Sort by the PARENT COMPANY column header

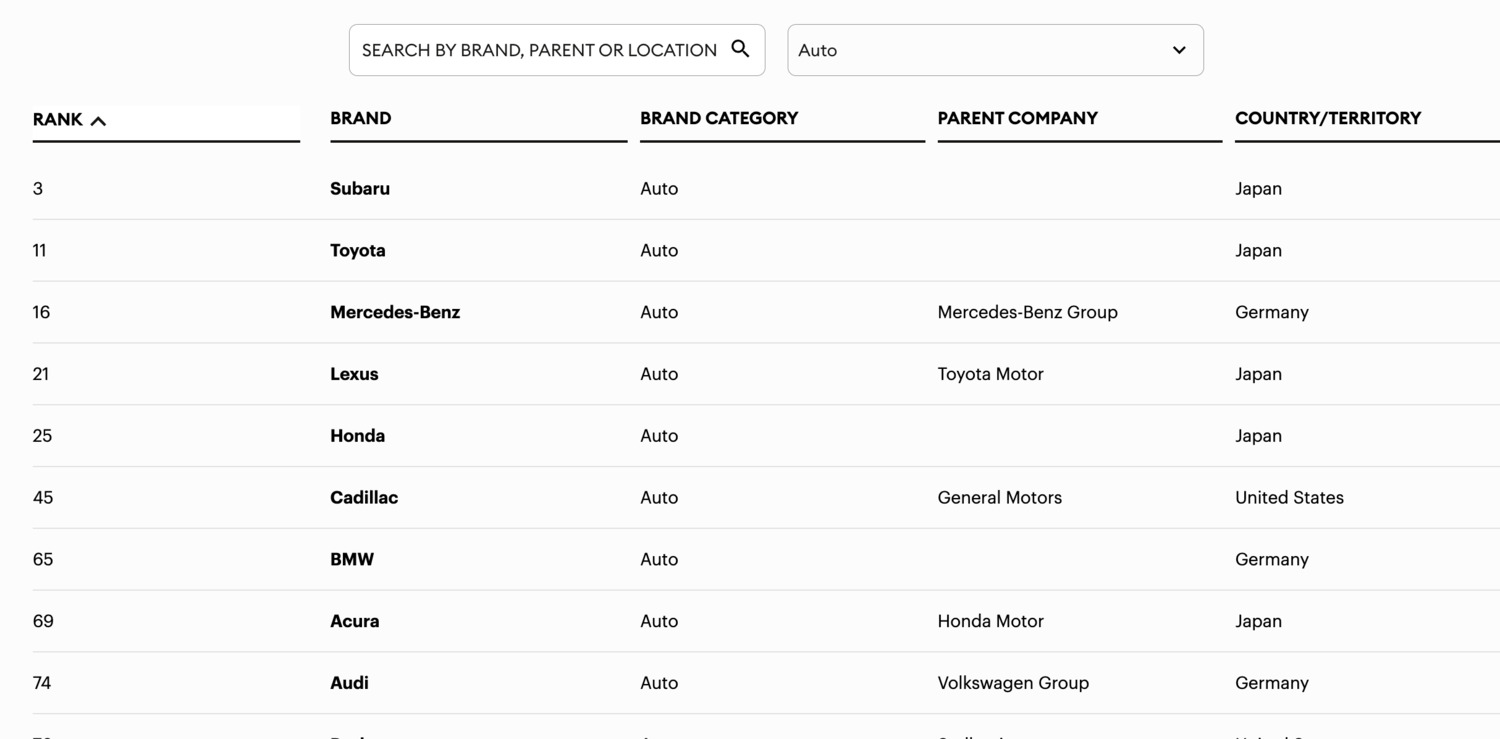(x=1018, y=118)
